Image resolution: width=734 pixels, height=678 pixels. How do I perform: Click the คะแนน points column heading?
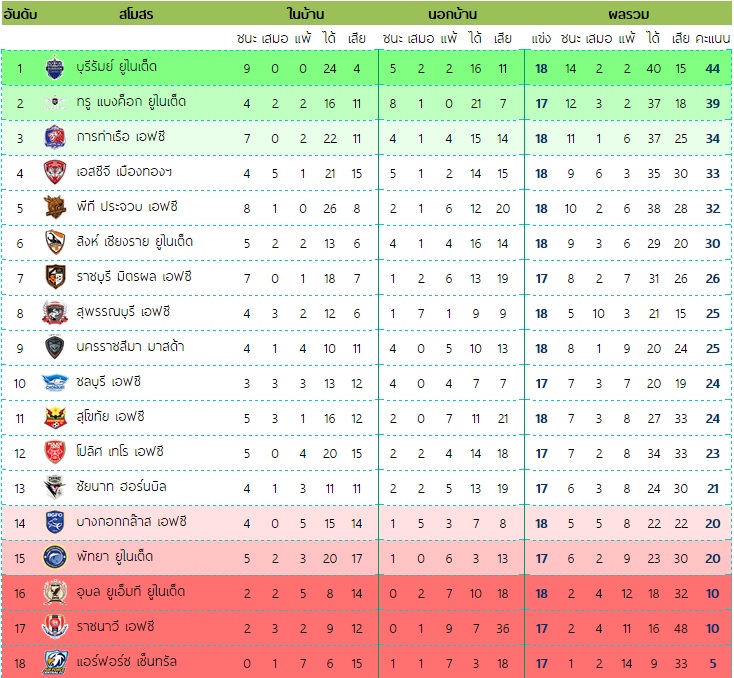click(712, 38)
